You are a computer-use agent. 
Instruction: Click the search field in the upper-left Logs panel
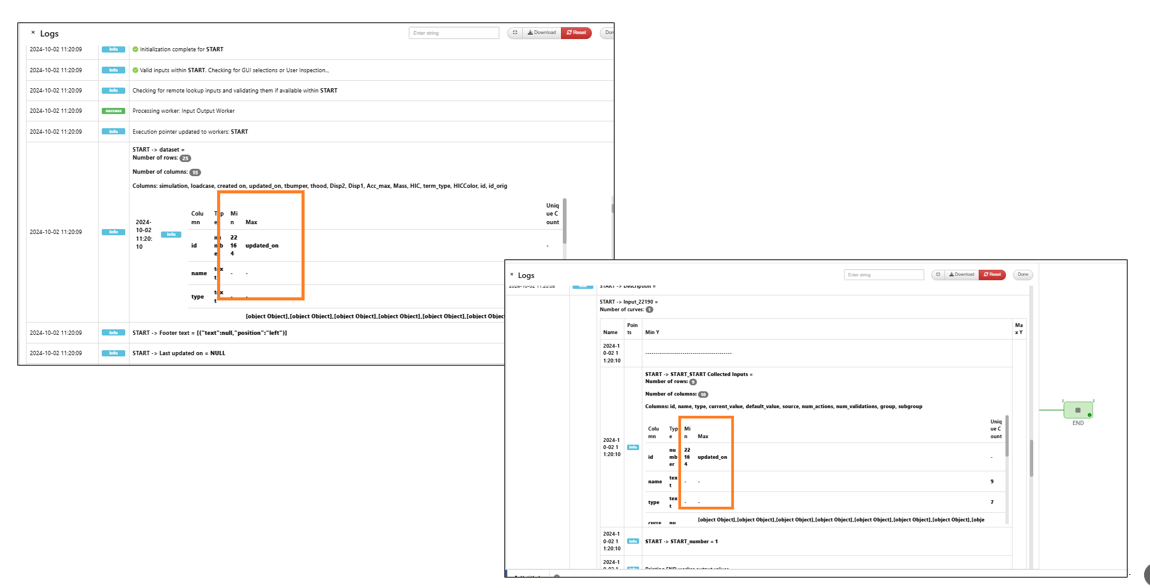[453, 33]
